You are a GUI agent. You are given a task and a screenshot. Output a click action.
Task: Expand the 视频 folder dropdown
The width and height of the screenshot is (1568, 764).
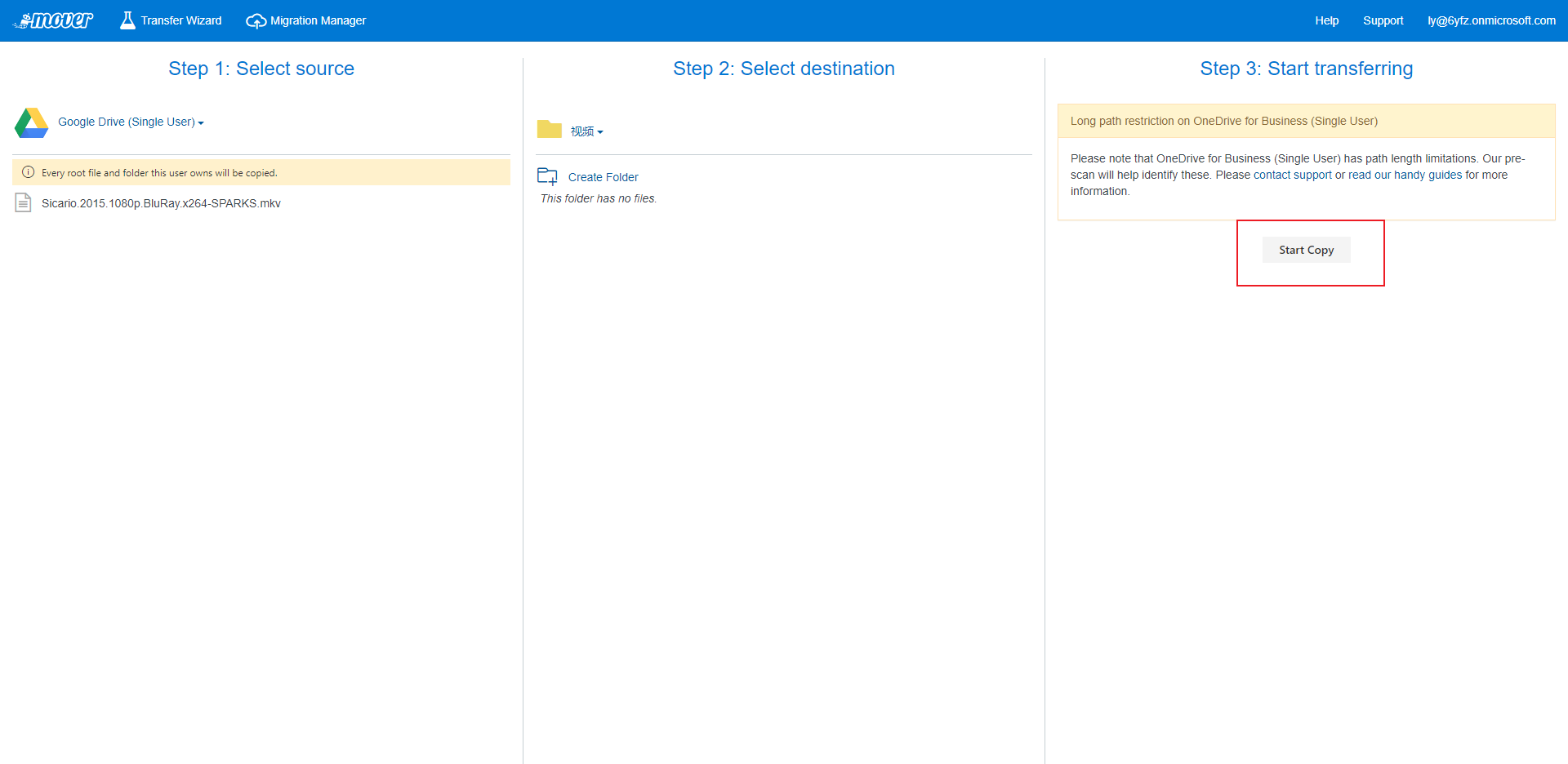[x=586, y=131]
